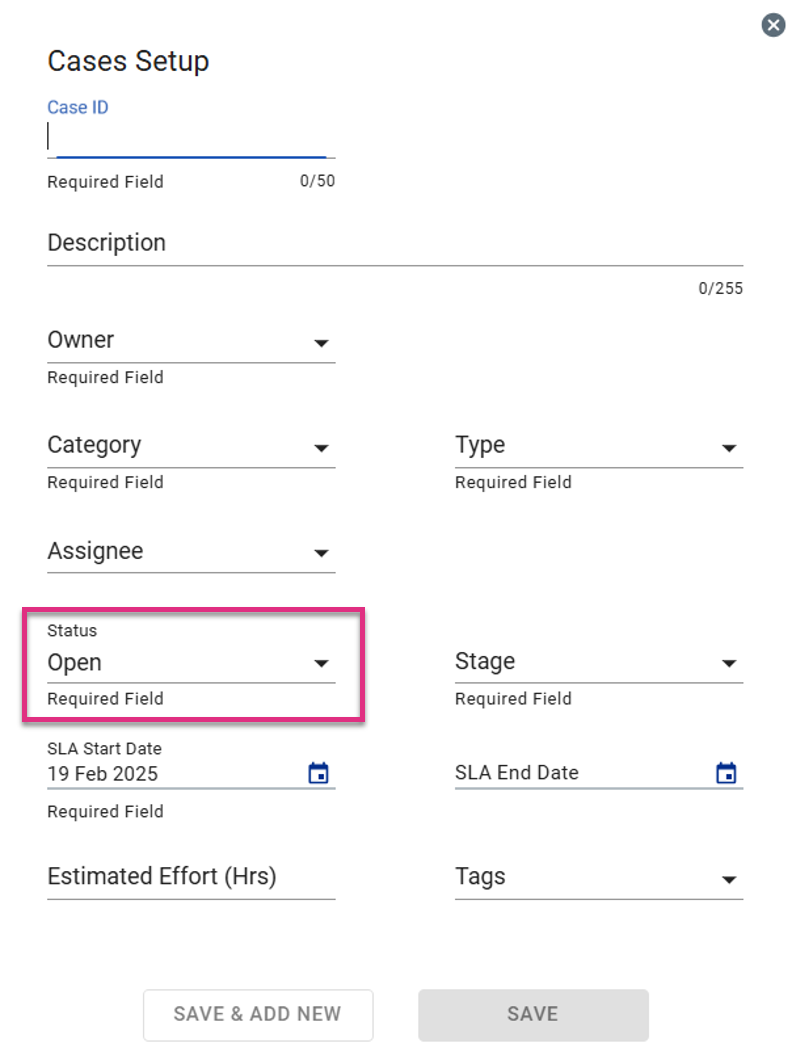Open the Tags dropdown
The height and width of the screenshot is (1056, 798).
599,878
